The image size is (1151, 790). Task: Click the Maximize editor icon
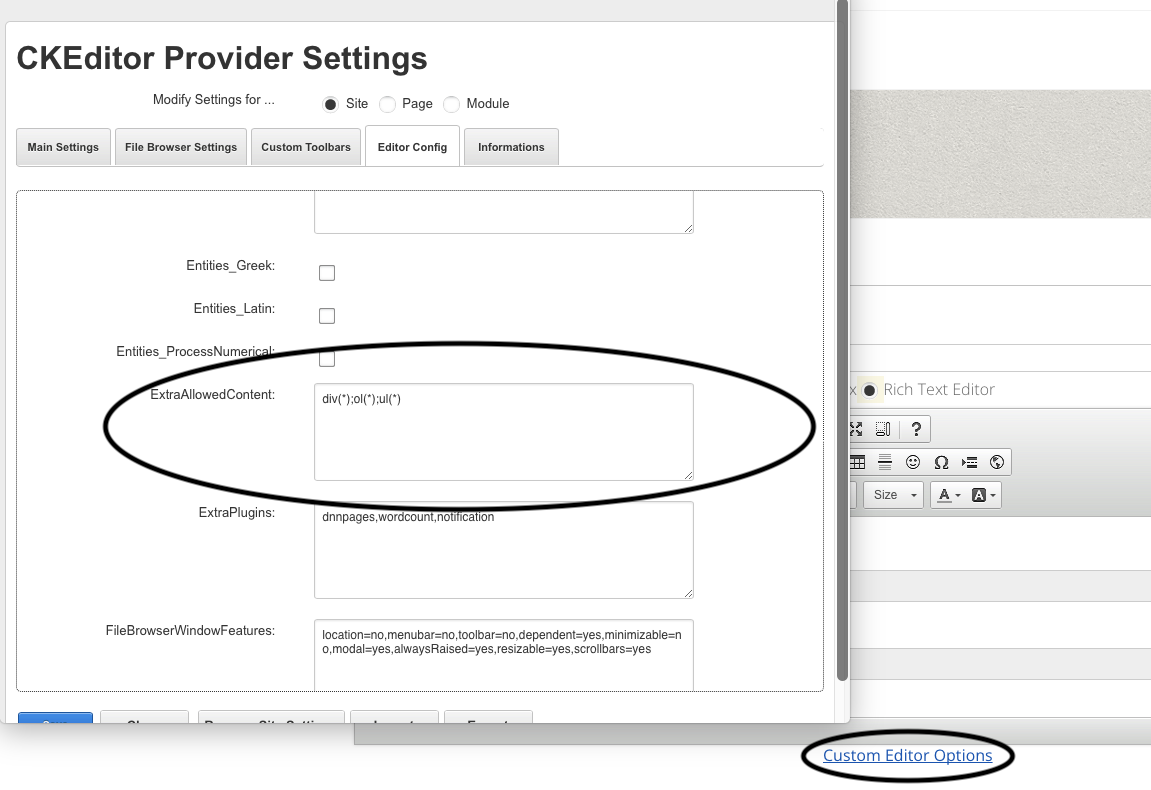tap(856, 430)
